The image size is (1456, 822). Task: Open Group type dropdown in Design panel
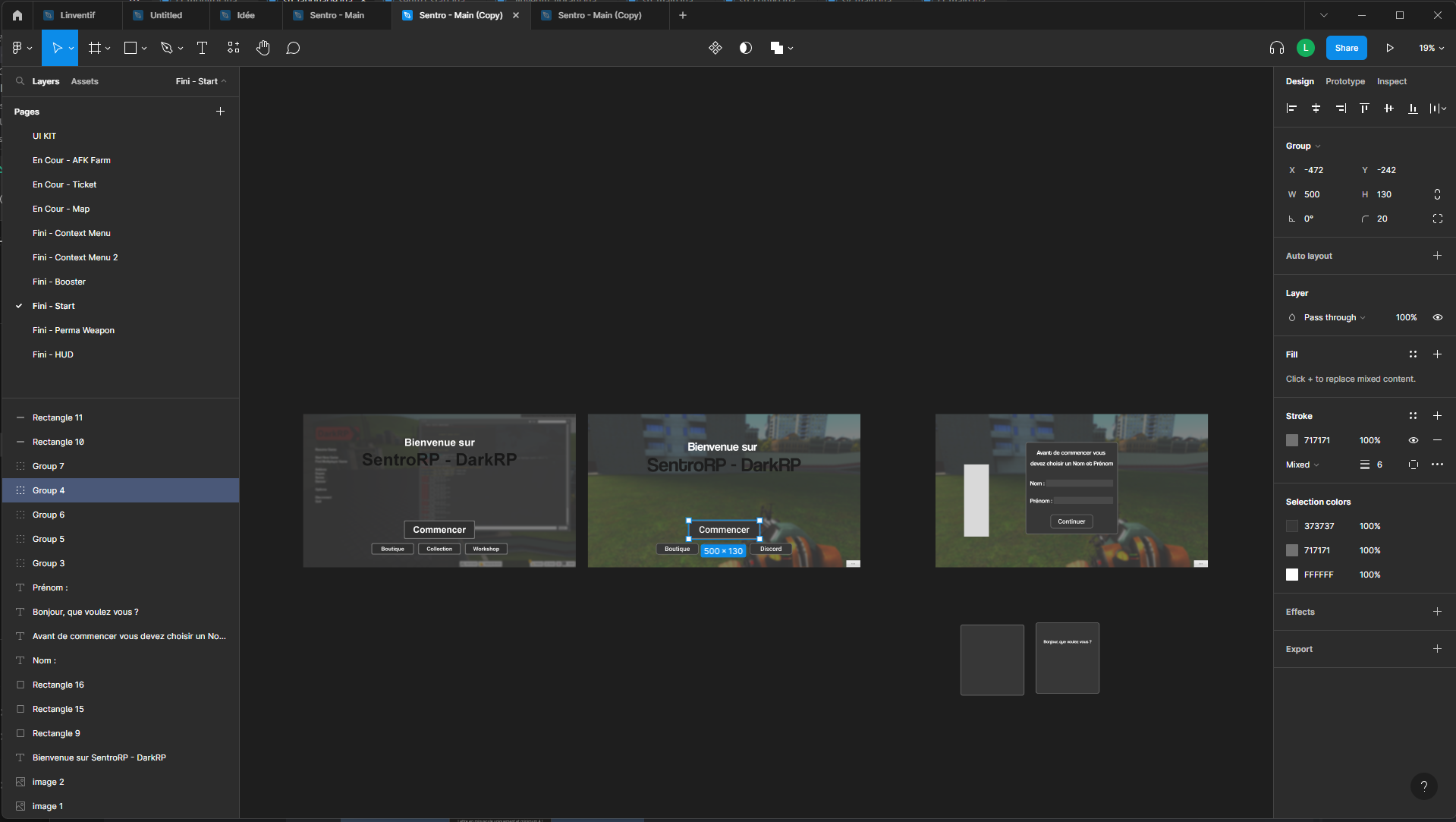tap(1303, 146)
